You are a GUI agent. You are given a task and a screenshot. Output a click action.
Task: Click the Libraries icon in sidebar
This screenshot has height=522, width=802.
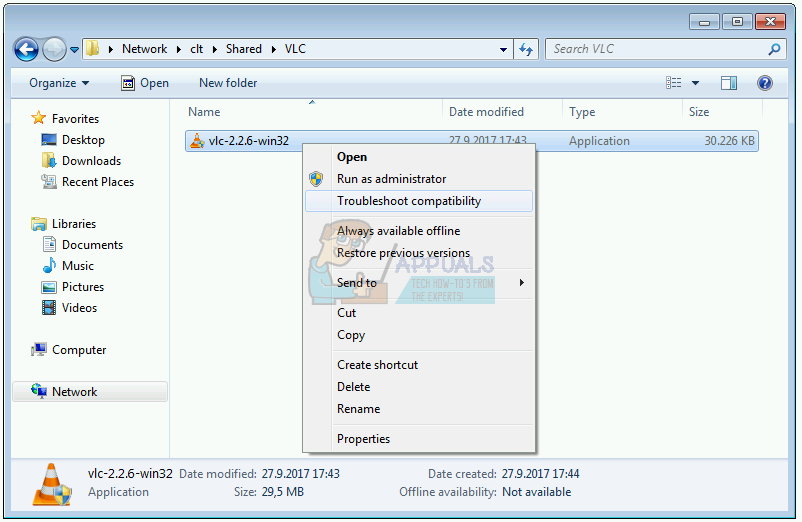tap(39, 224)
